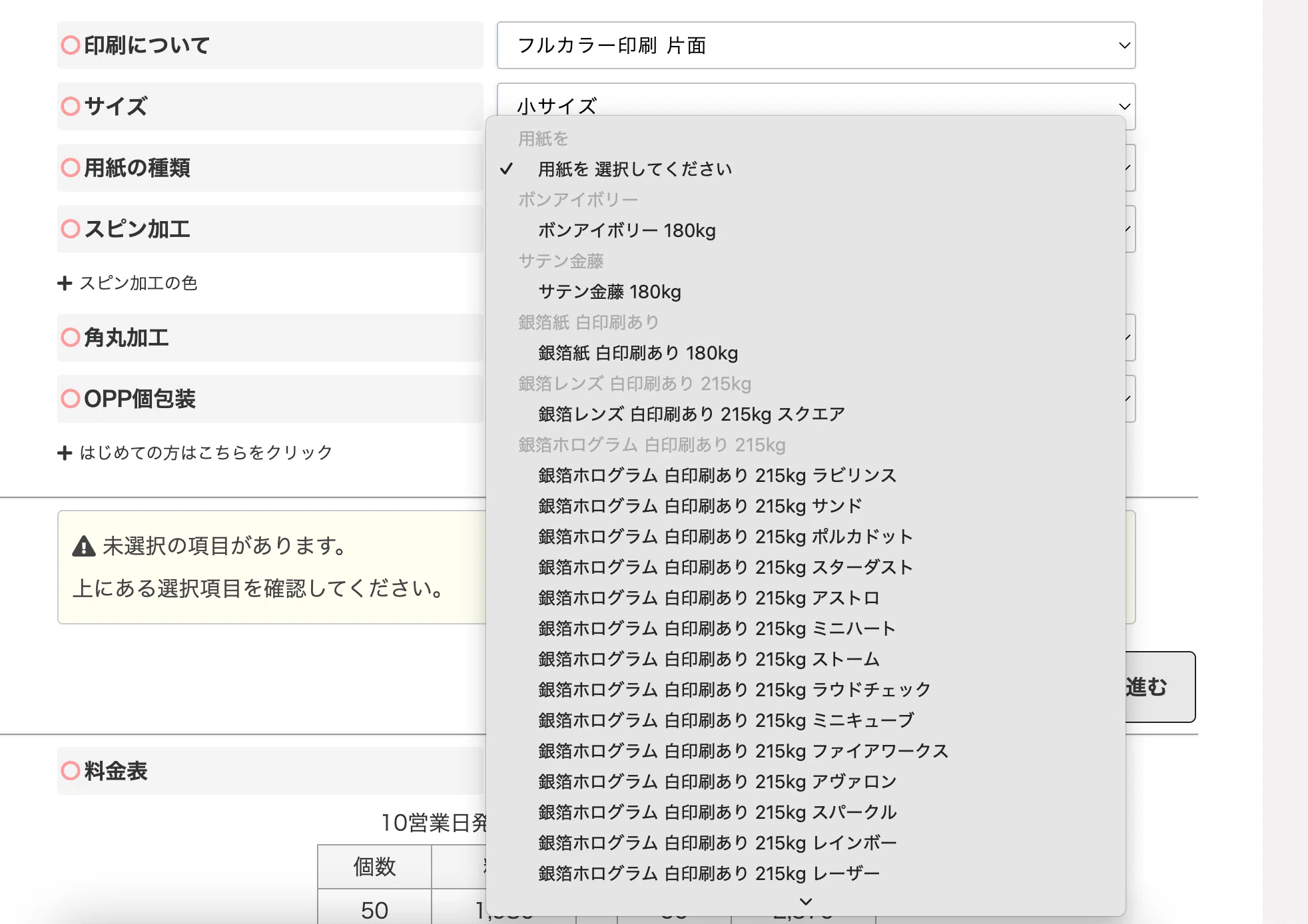Choose 銀箔ホログラム 215kg ポルカドット option
This screenshot has width=1308, height=924.
806,537
